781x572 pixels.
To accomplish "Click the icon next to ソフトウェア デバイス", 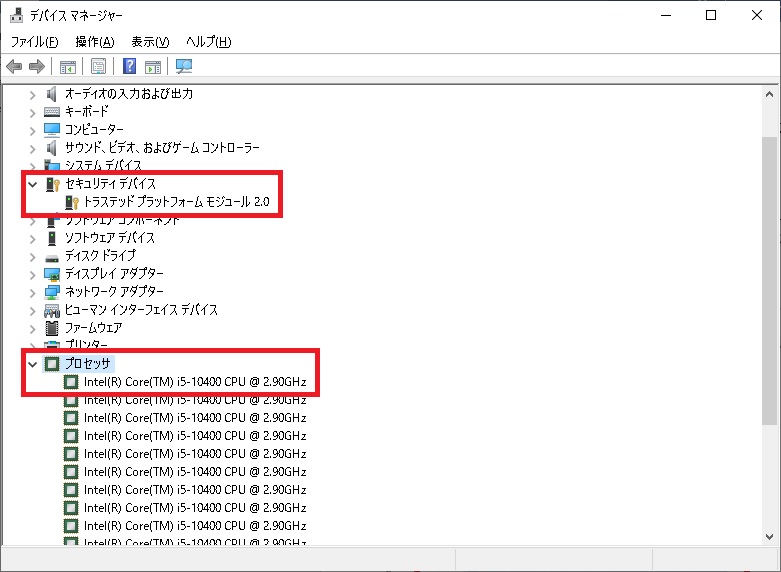I will pos(52,238).
